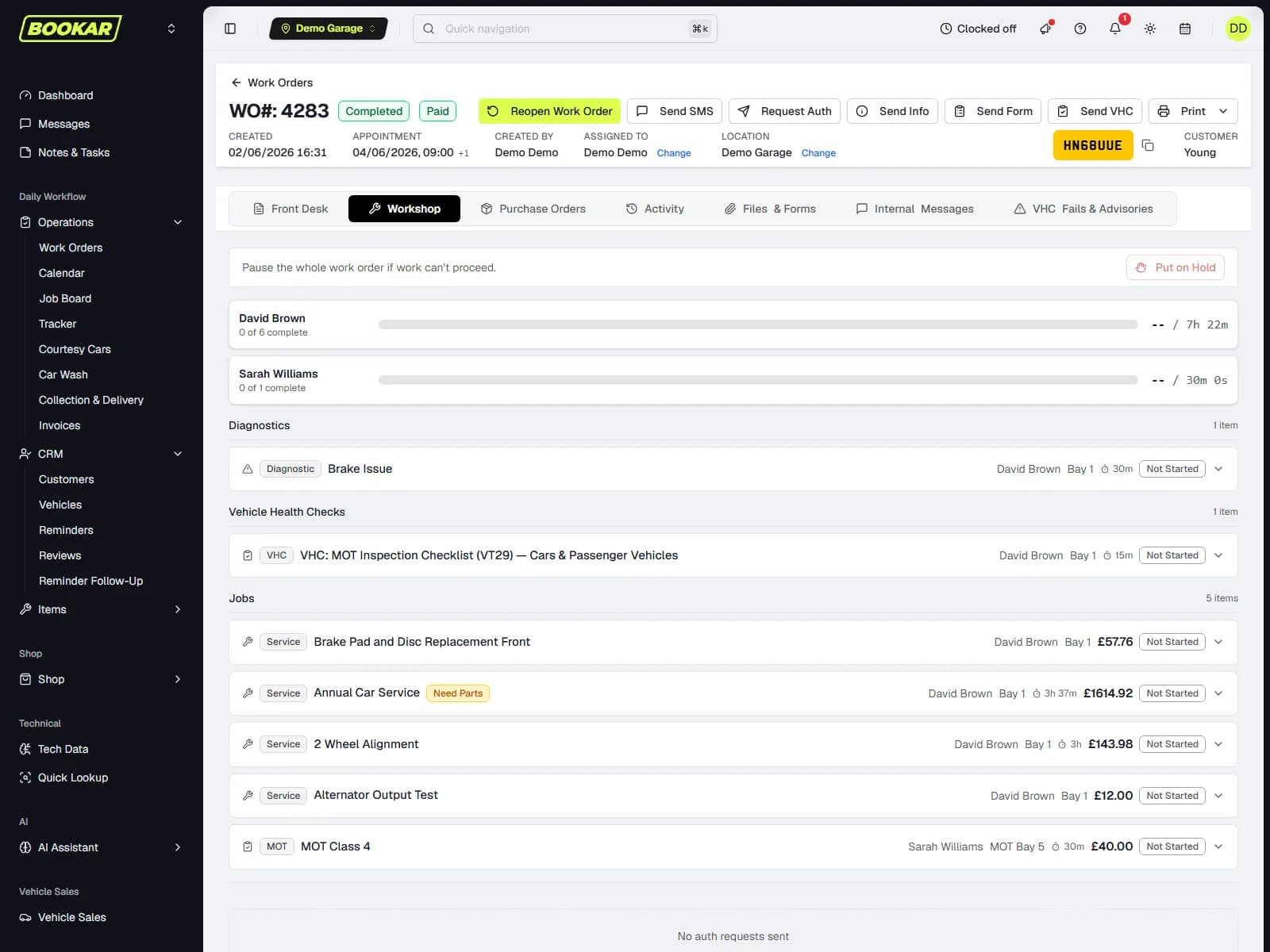
Task: Toggle the sidebar panel icon
Action: coord(230,29)
